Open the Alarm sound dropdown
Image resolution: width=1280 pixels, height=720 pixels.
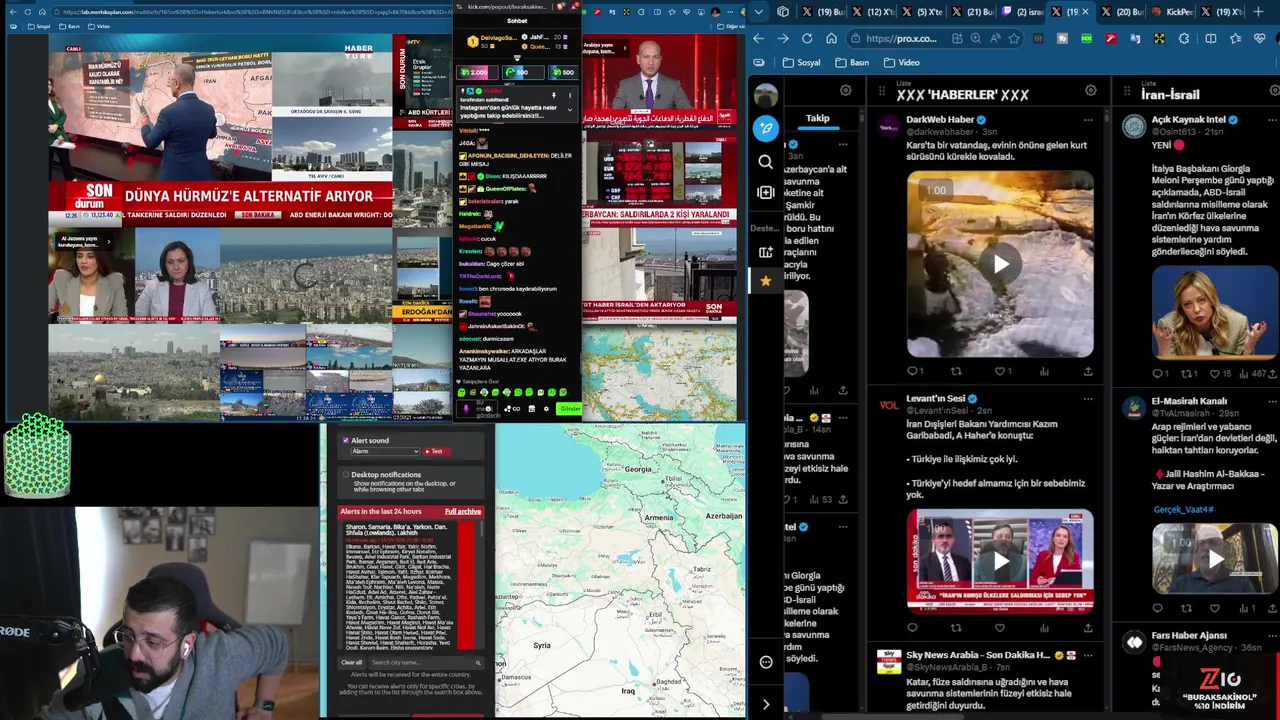(385, 451)
